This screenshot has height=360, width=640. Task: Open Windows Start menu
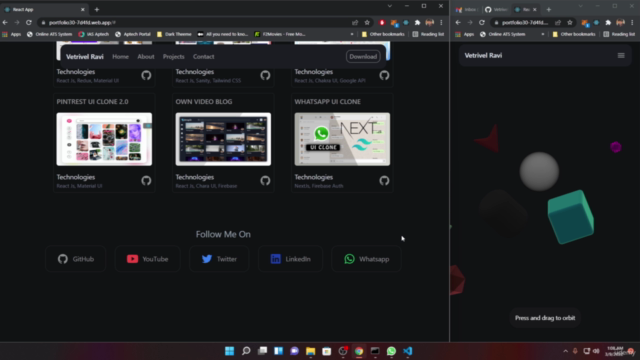click(230, 351)
